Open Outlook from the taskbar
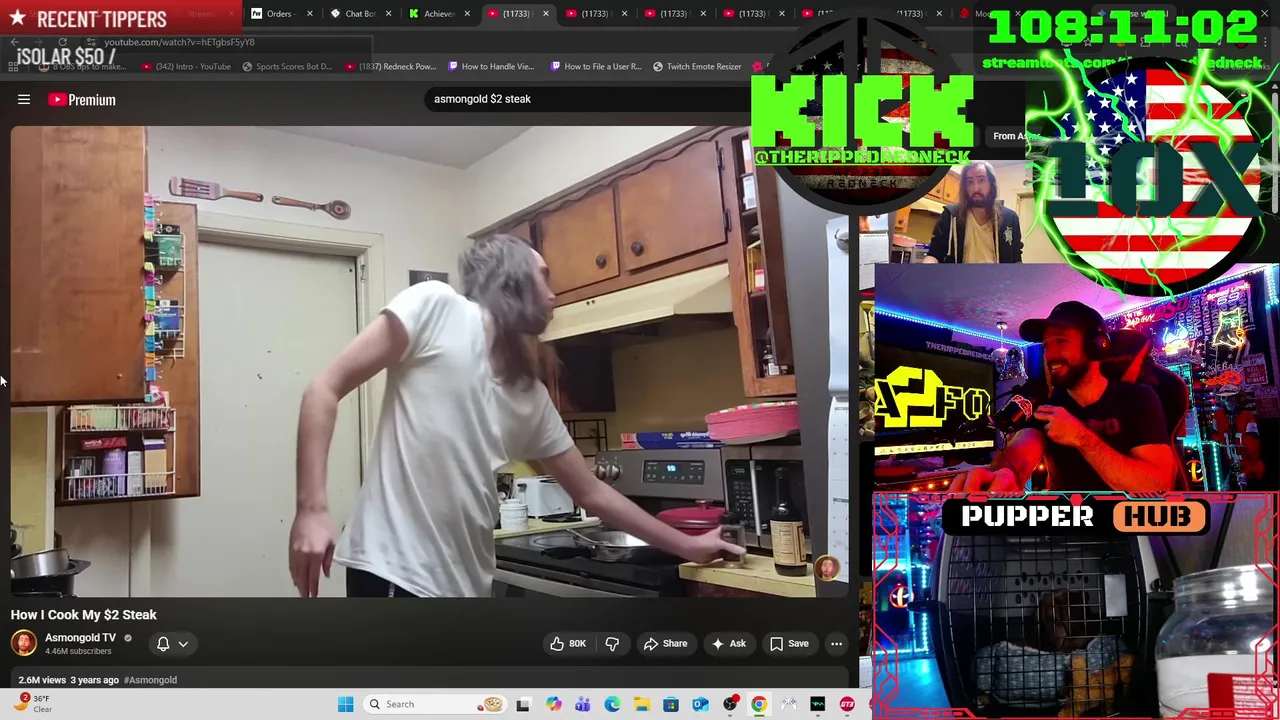 pos(700,704)
